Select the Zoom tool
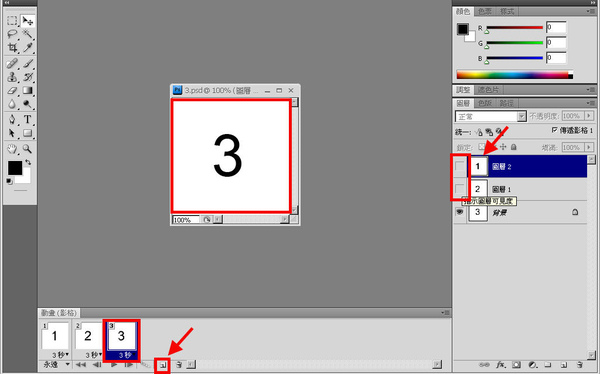 tap(28, 149)
